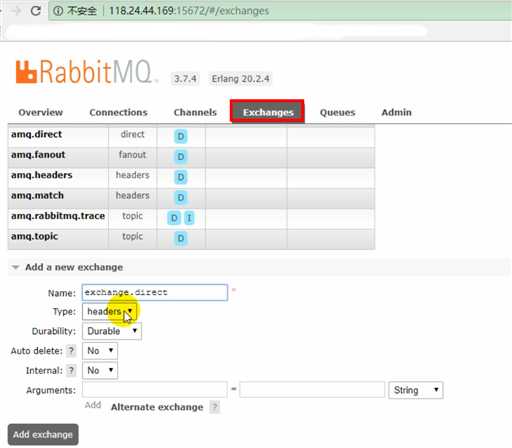Click the Arguments value input field

(x=312, y=390)
